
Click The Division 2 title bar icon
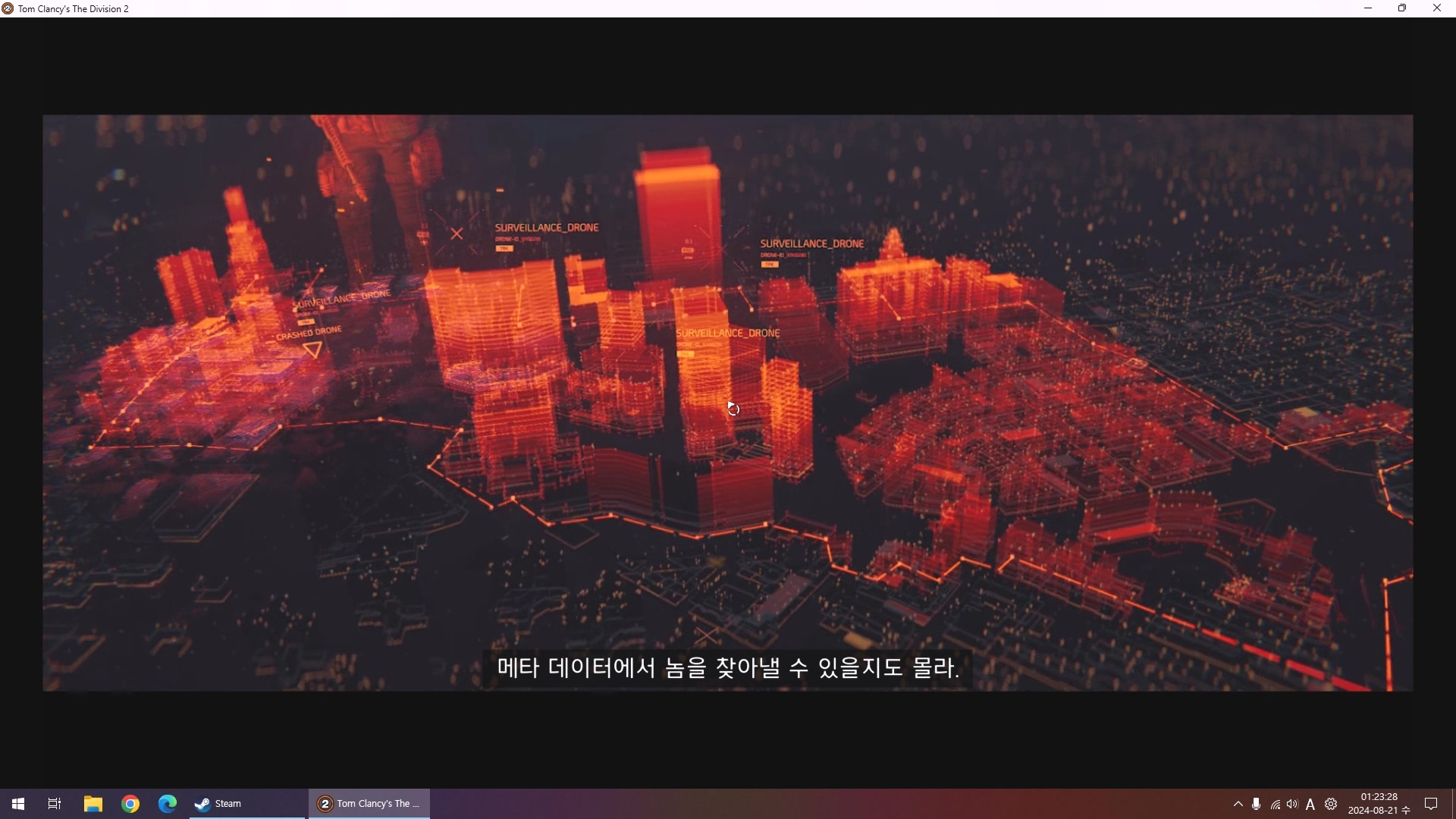coord(8,8)
